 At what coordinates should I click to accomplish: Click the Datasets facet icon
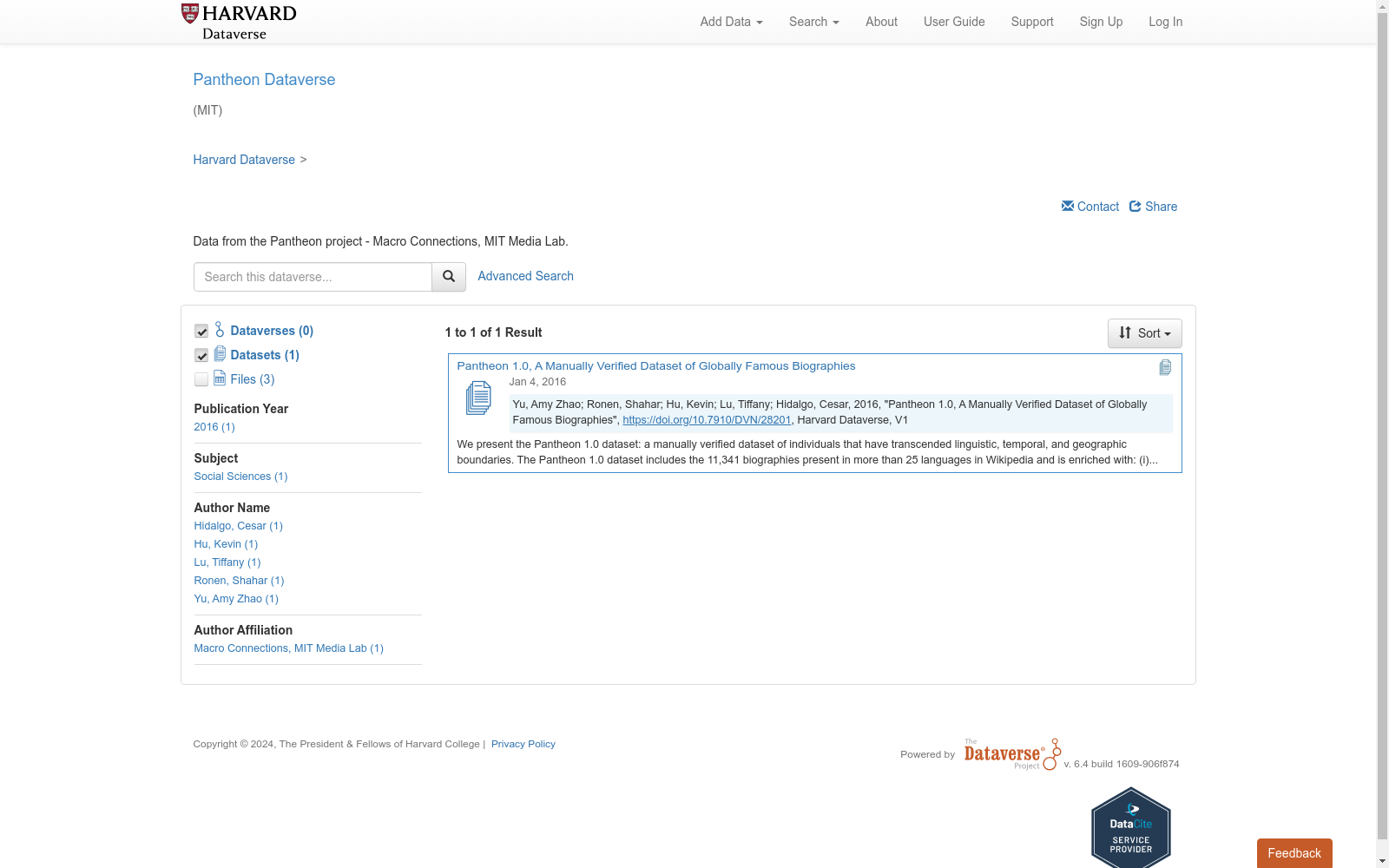(221, 354)
